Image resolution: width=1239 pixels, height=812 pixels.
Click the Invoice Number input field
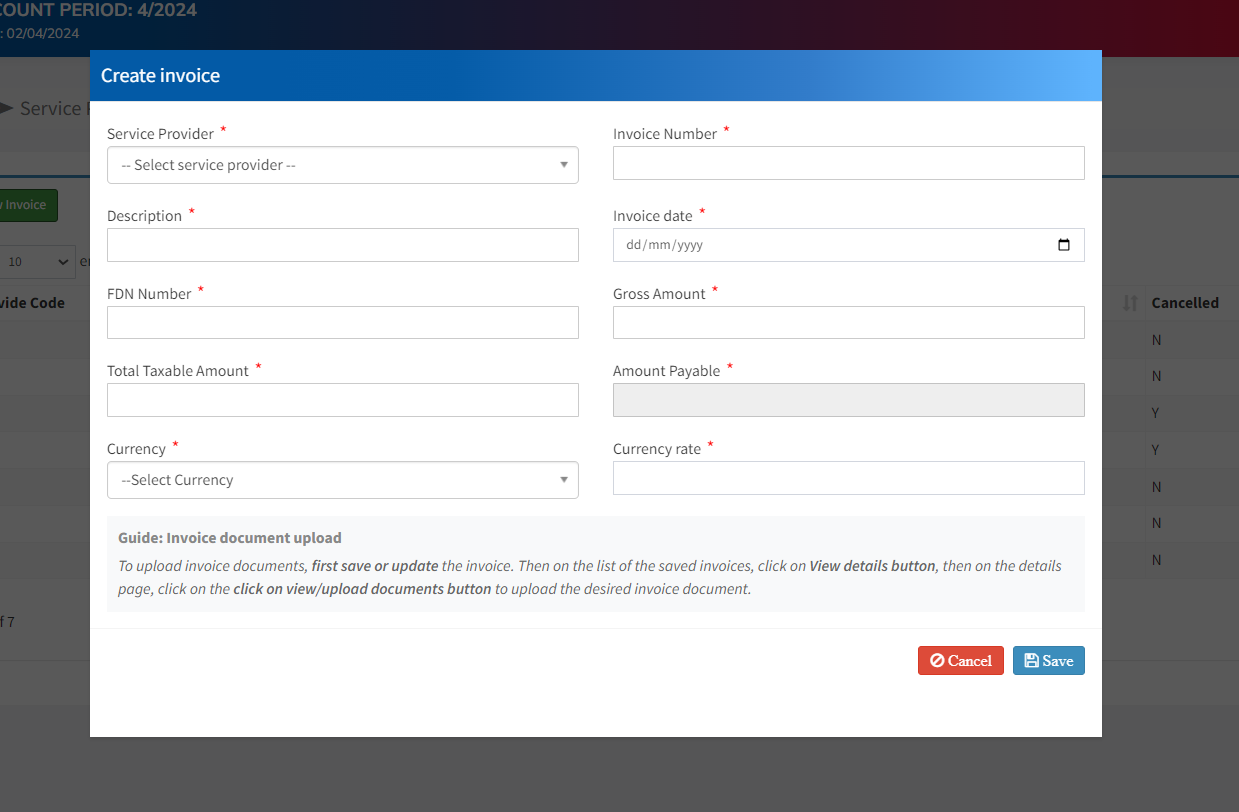pyautogui.click(x=848, y=163)
